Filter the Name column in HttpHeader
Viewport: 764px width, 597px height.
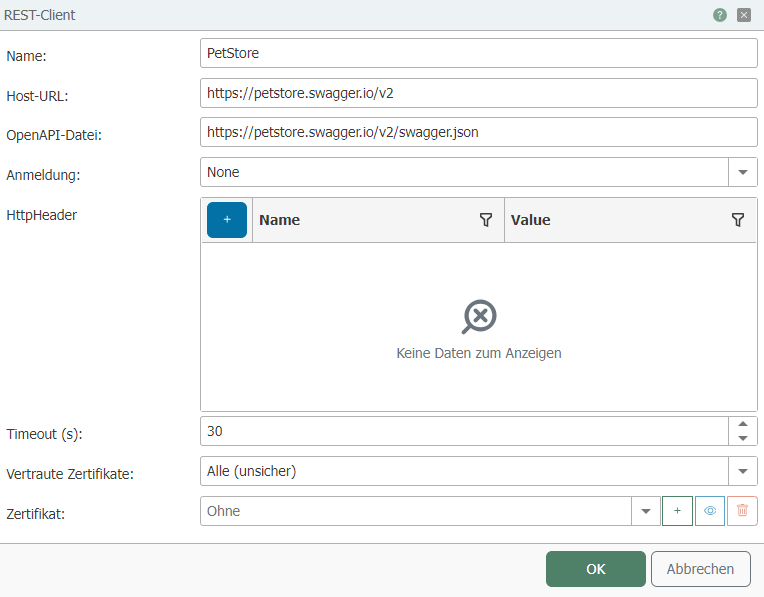coord(486,220)
